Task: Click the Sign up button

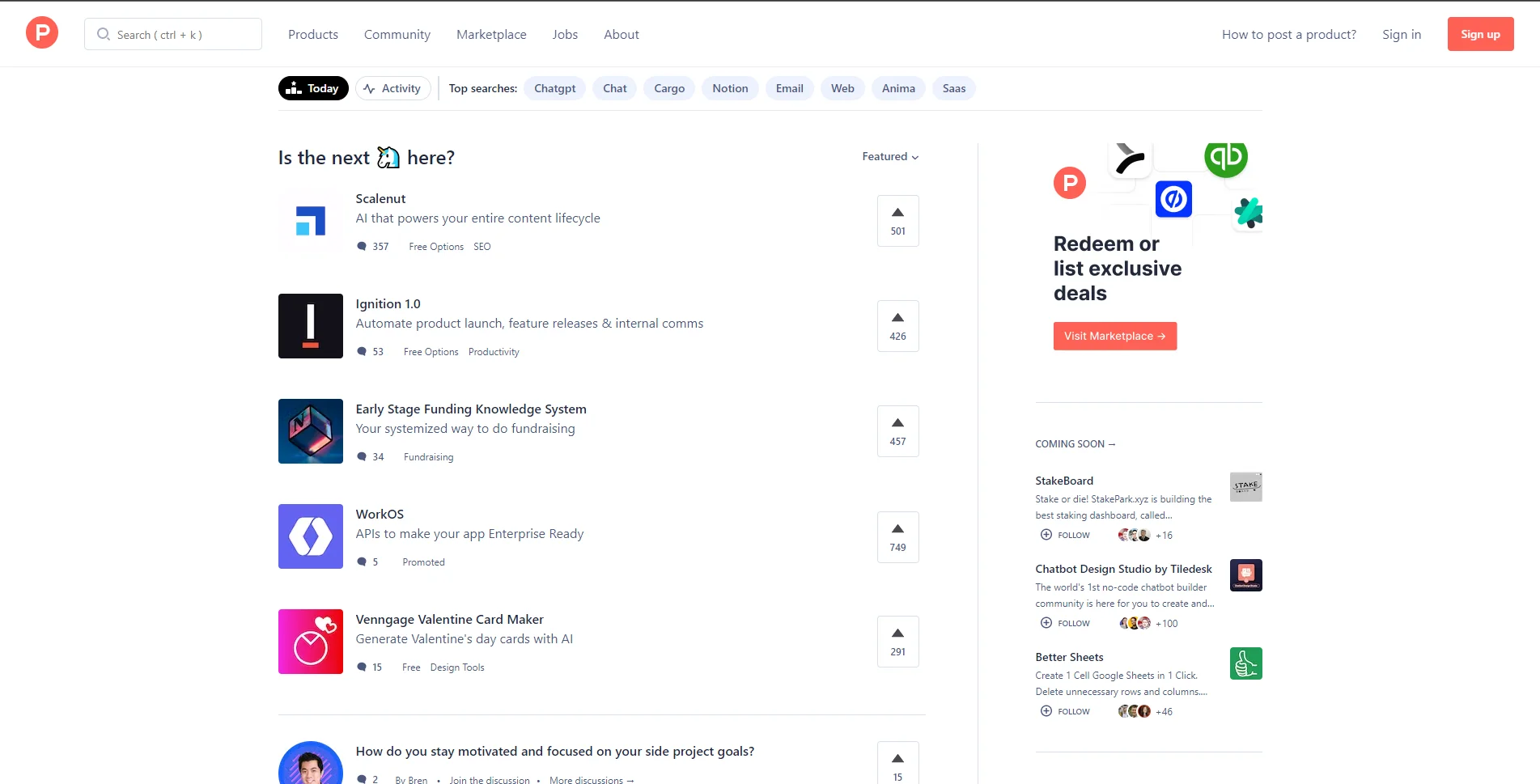Action: pos(1480,34)
